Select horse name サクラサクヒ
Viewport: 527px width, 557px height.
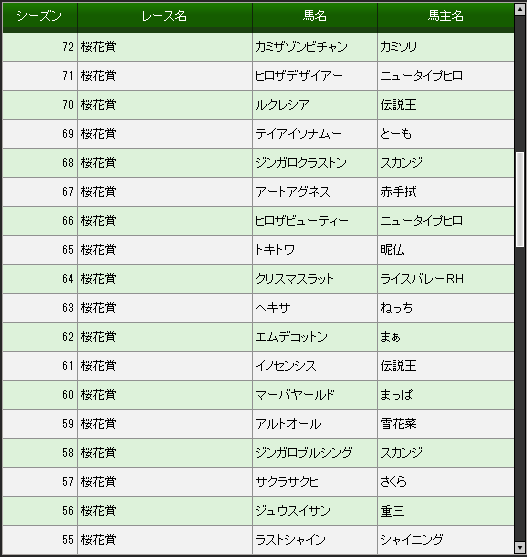(x=287, y=482)
